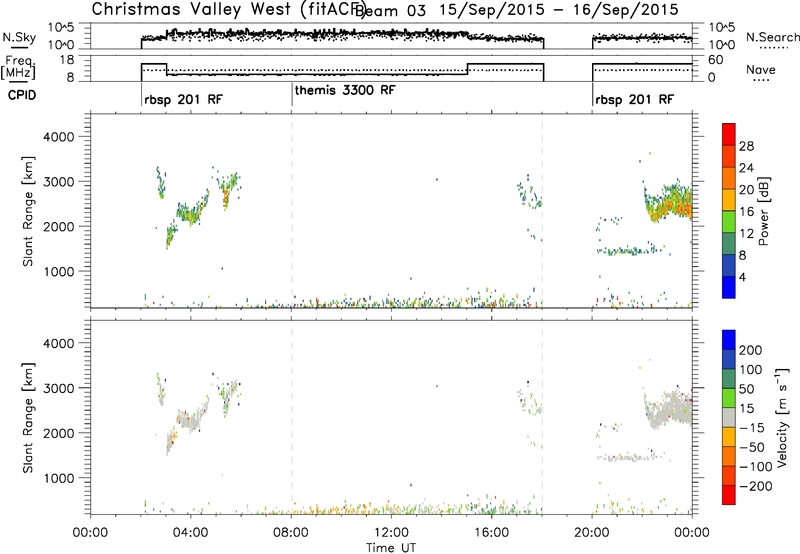
Task: Click the '200' tick on the Velocity colorbar
Action: click(751, 350)
